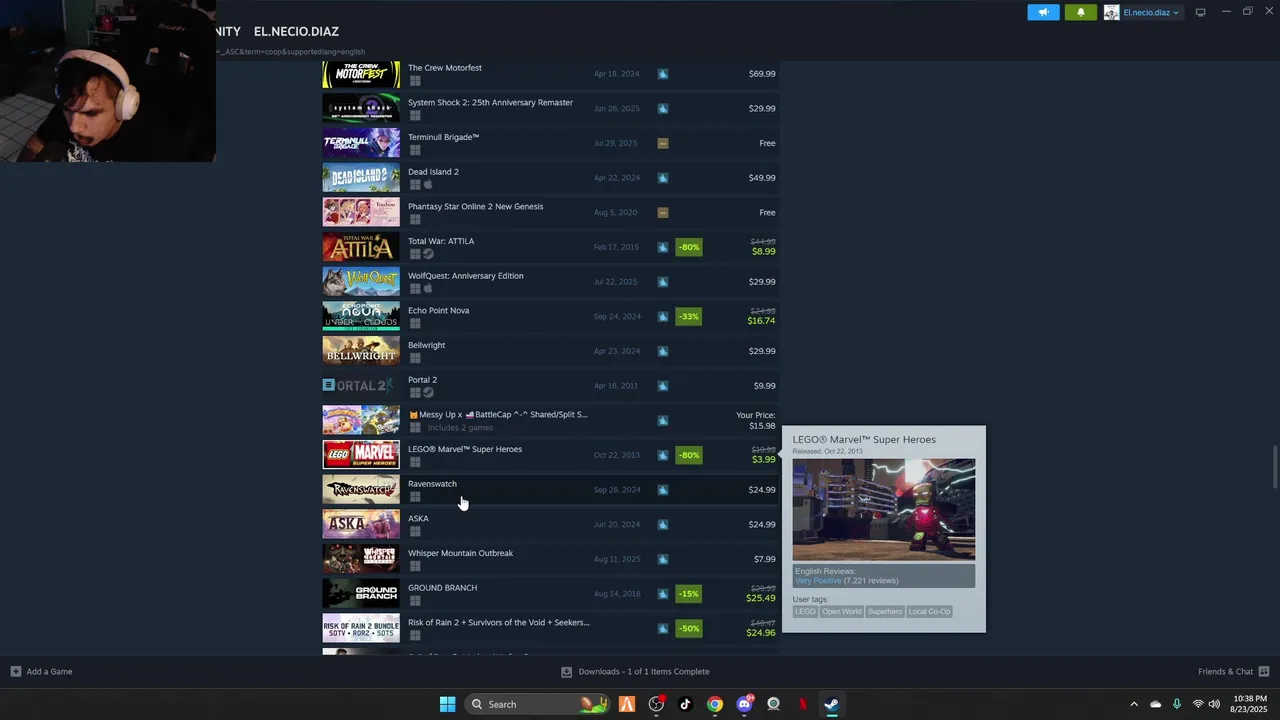Screen dimensions: 1280x720
Task: Open Steam notifications bell
Action: click(x=1080, y=12)
